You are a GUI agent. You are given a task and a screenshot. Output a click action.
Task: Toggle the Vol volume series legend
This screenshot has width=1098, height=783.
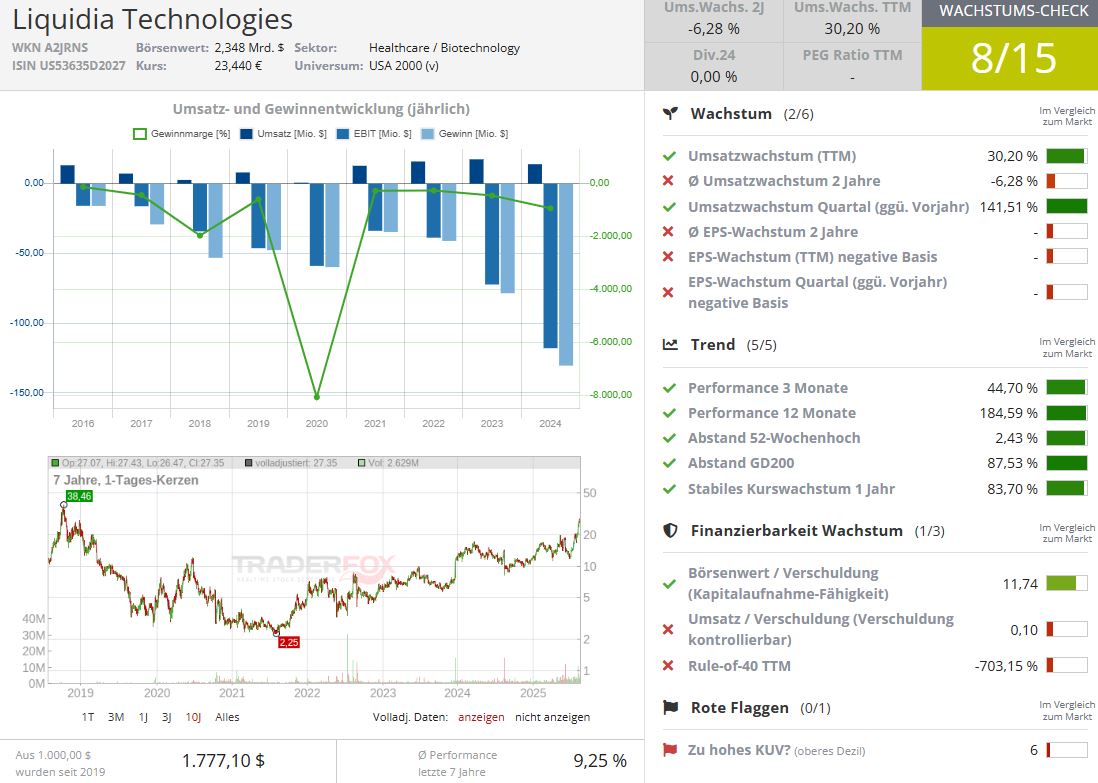(x=389, y=463)
